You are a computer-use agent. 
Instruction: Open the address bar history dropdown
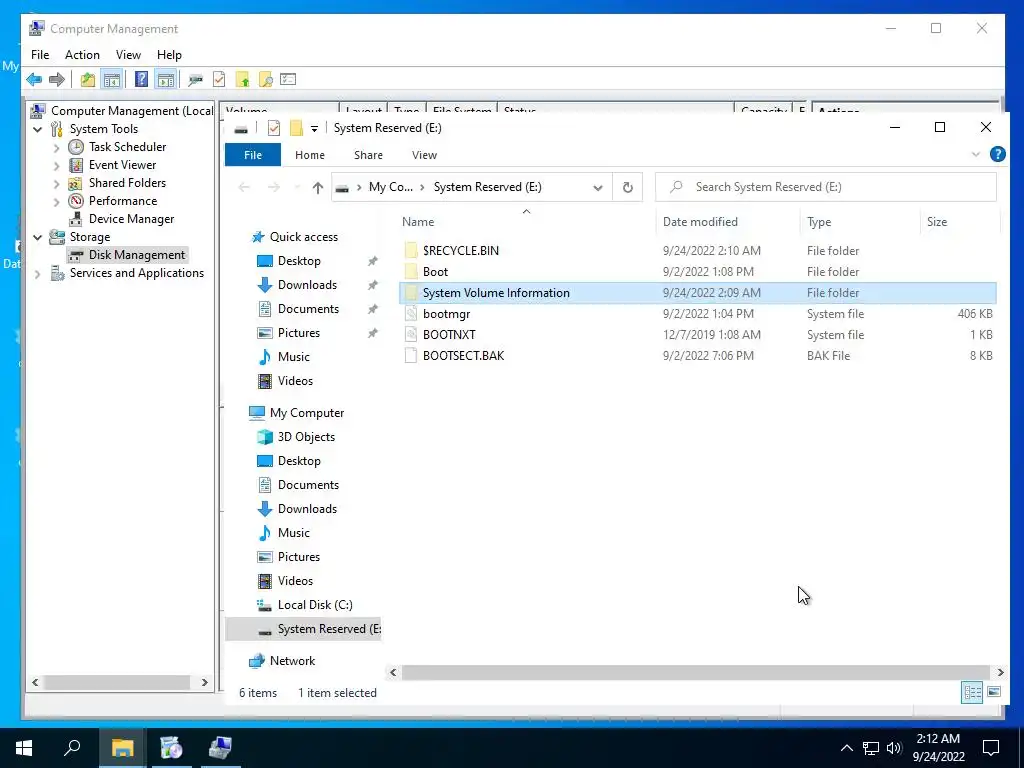(598, 187)
